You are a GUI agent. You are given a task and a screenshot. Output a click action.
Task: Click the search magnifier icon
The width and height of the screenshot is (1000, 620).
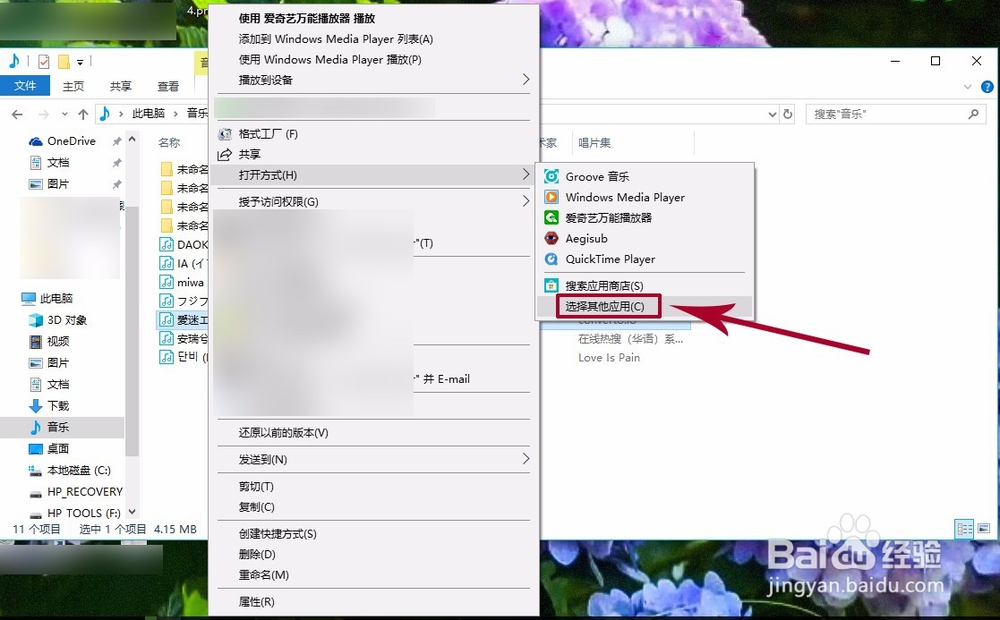(x=973, y=114)
